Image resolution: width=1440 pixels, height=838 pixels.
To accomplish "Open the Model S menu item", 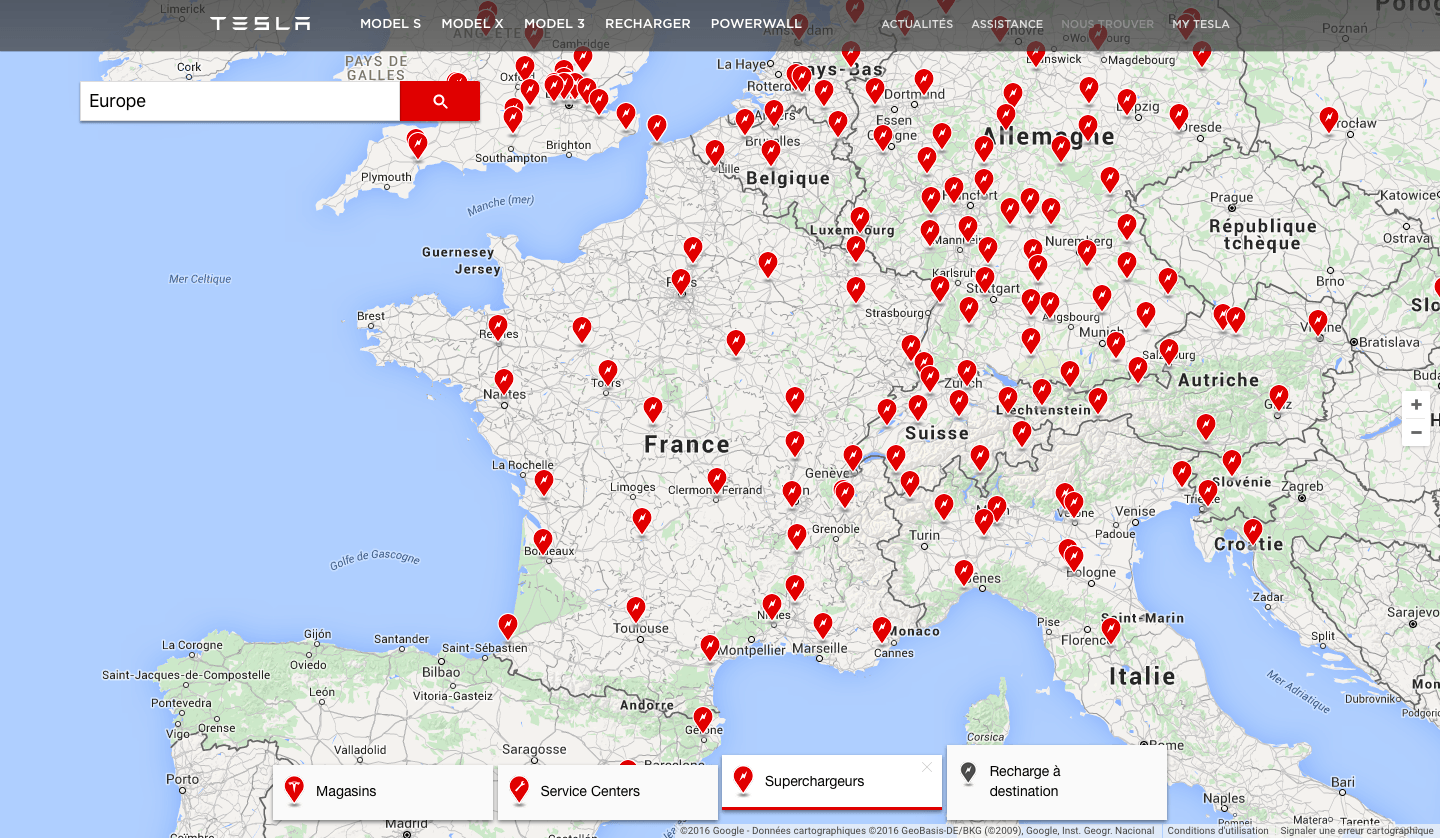I will [391, 24].
